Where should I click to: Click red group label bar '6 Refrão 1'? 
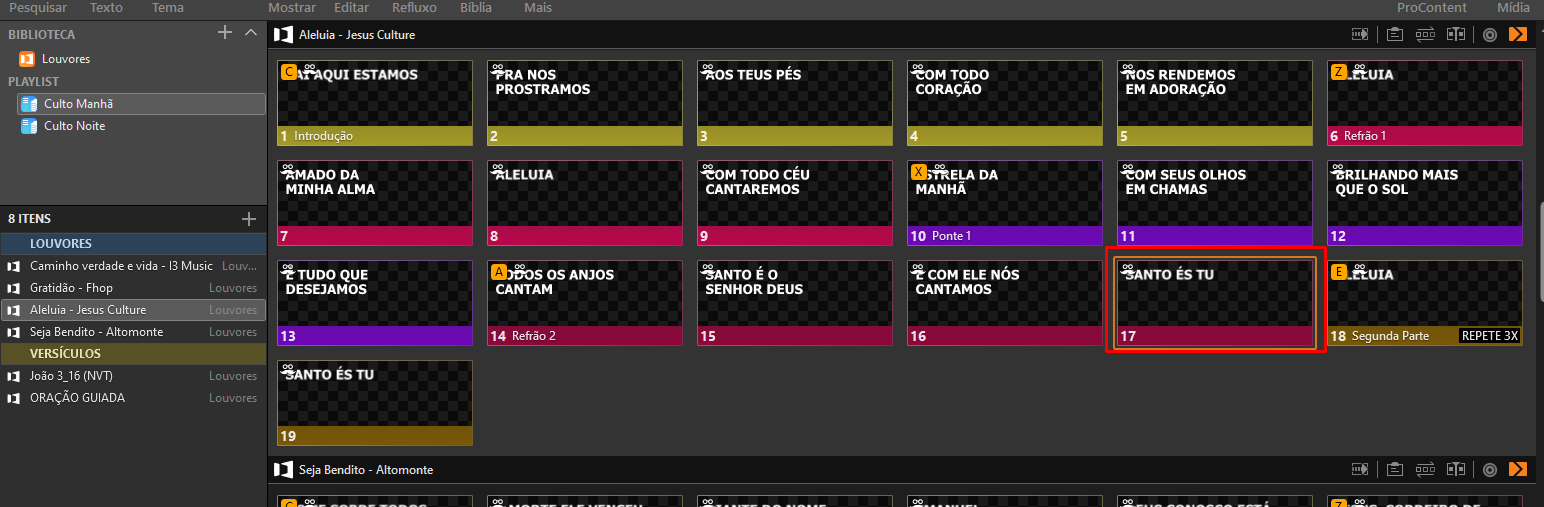1425,136
